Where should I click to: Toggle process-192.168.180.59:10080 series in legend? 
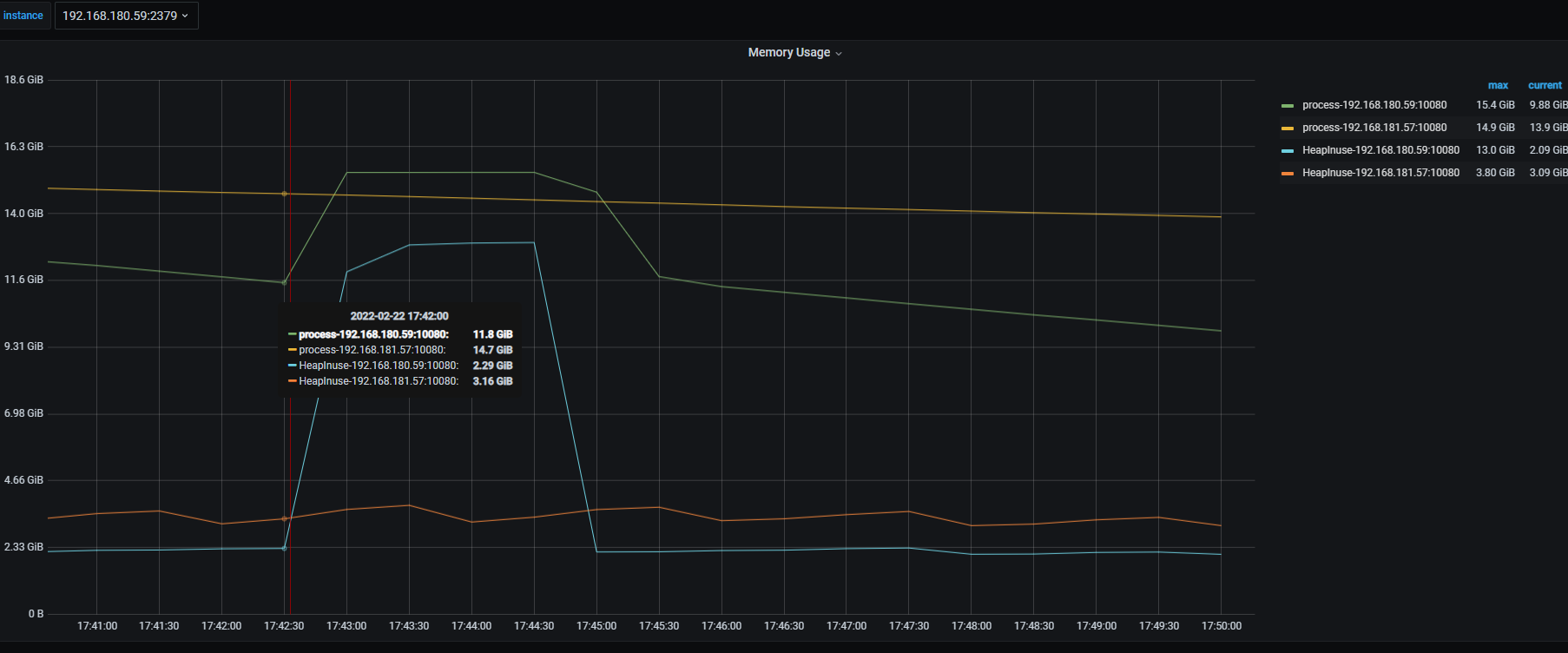tap(1374, 105)
